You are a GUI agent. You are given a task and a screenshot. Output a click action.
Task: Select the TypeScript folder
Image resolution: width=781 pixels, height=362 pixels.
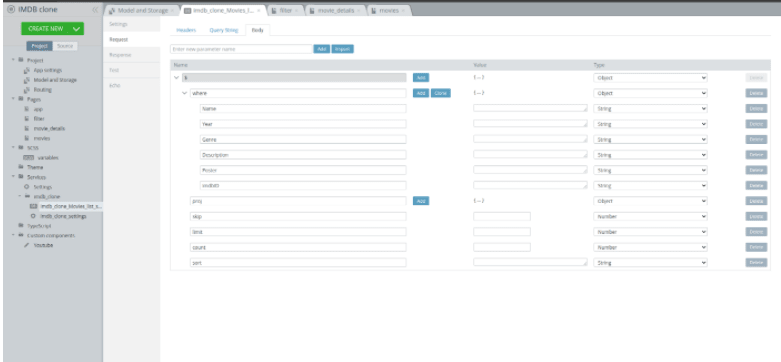[x=39, y=226]
